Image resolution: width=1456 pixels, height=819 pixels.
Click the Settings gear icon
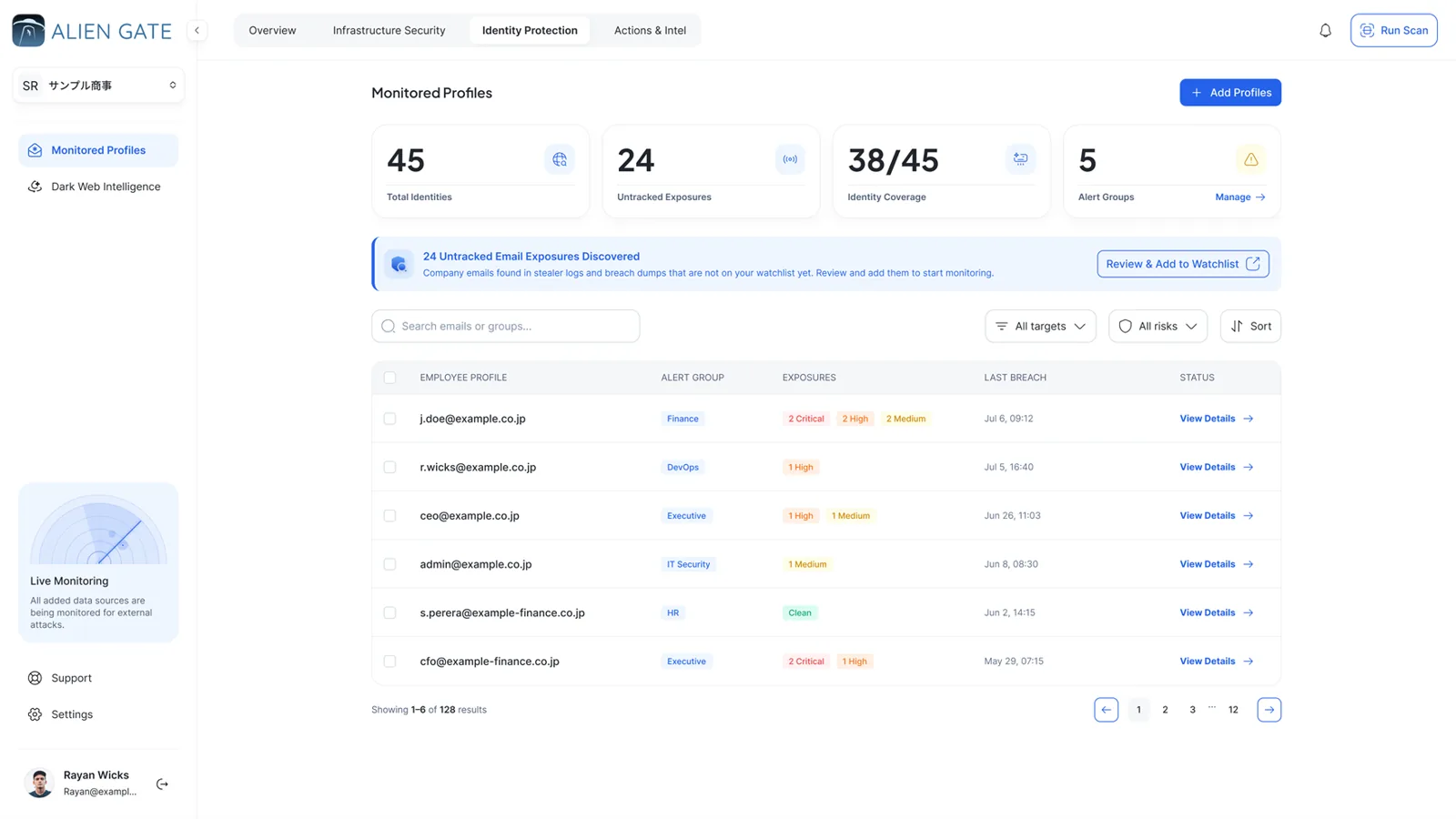(x=35, y=714)
